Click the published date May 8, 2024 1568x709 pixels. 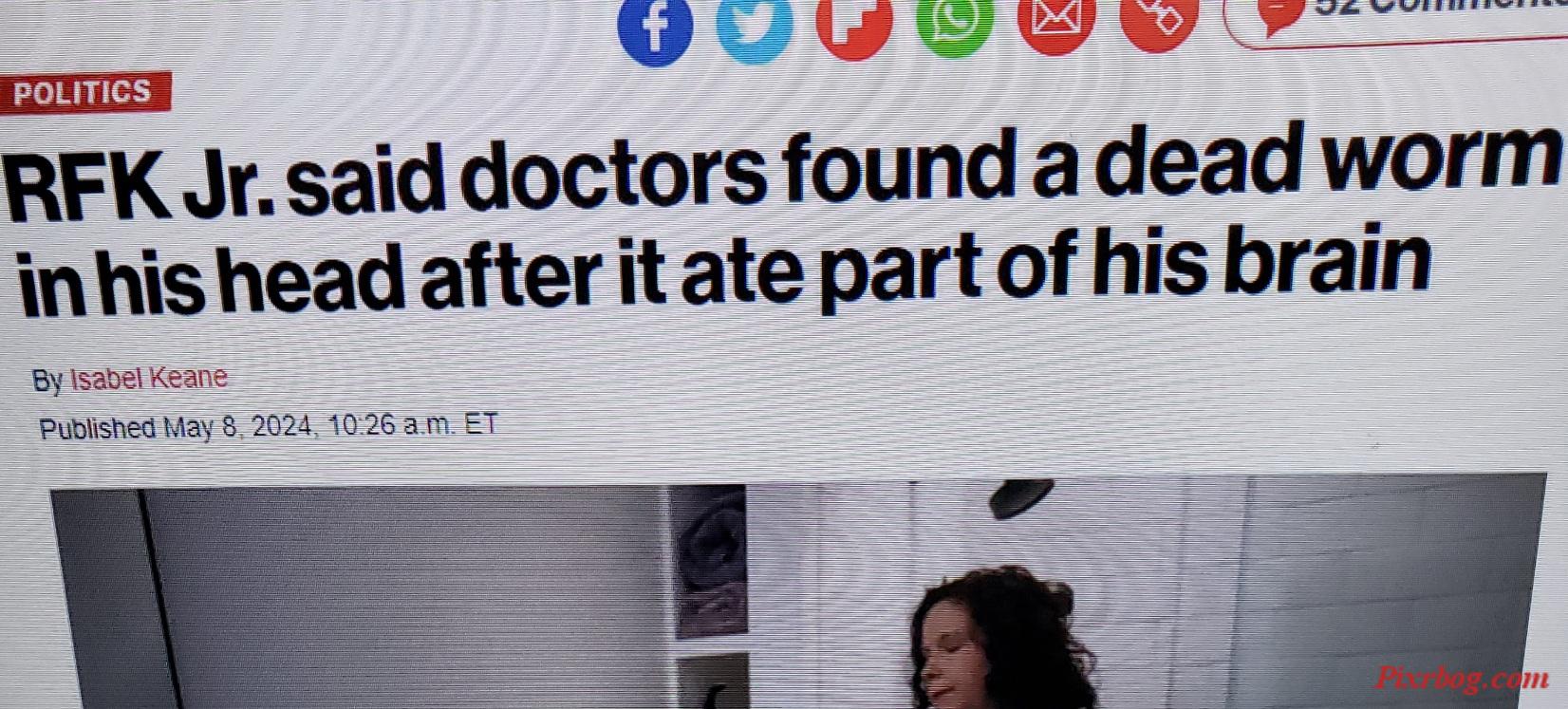(x=238, y=426)
